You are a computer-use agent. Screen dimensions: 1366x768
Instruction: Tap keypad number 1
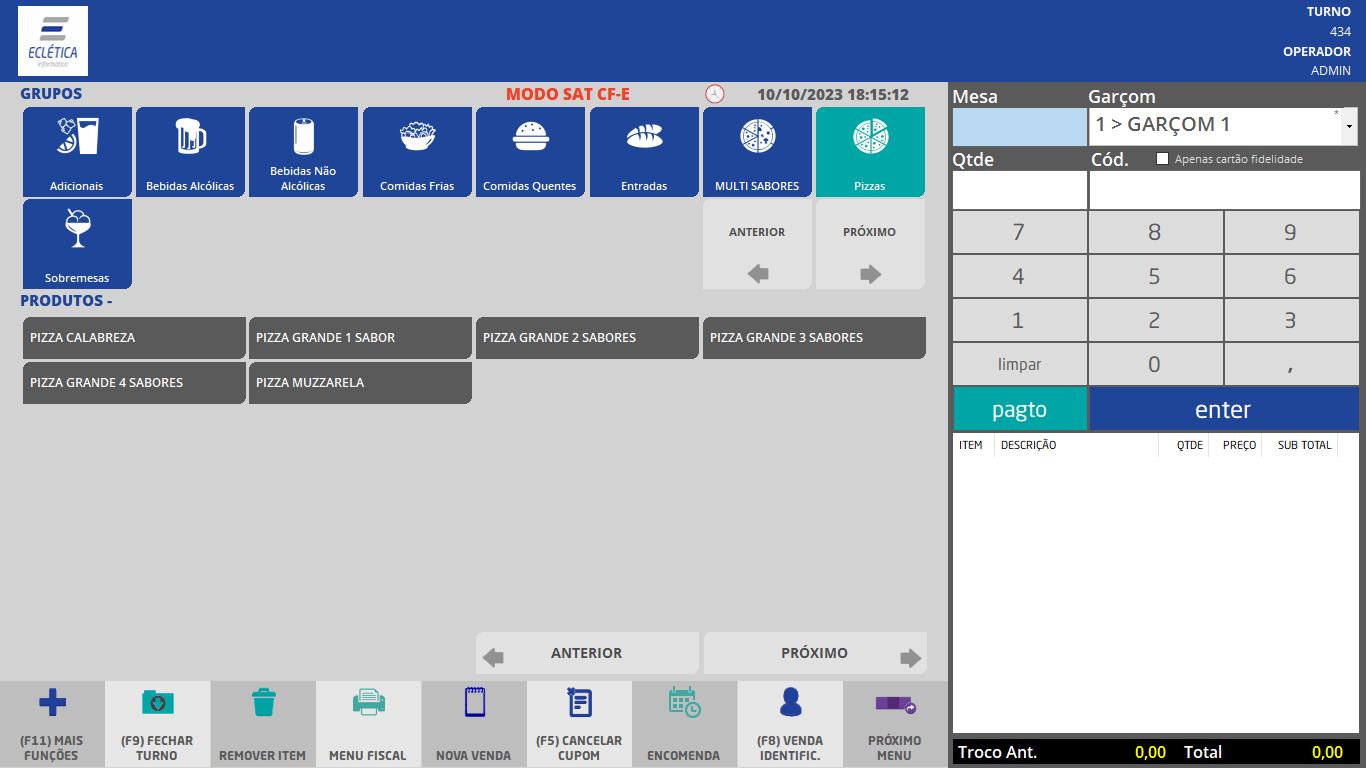tap(1019, 320)
